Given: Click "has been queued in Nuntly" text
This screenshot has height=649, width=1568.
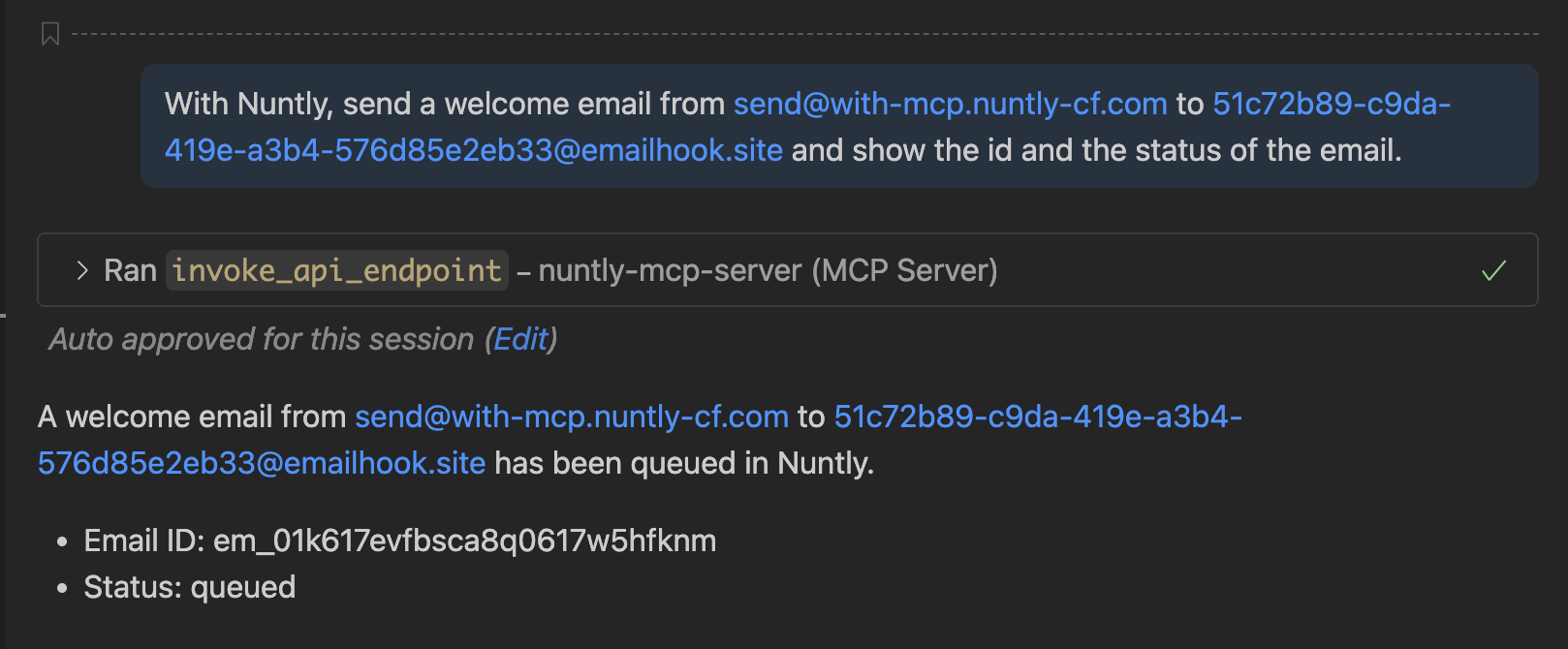Looking at the screenshot, I should (684, 463).
